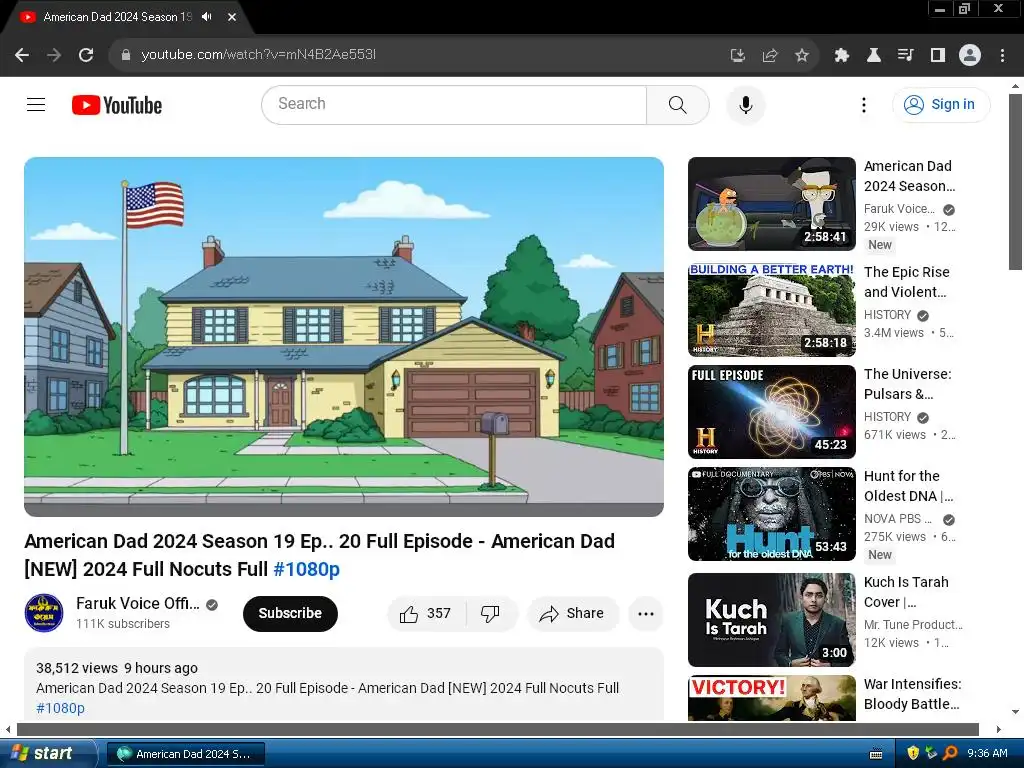Select American Dad 2024 taskbar button
The height and width of the screenshot is (768, 1024).
pos(186,754)
